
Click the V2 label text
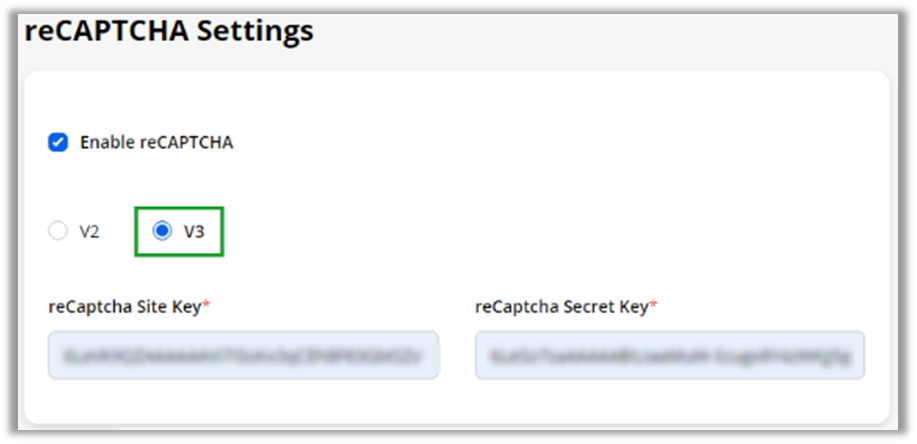[90, 232]
